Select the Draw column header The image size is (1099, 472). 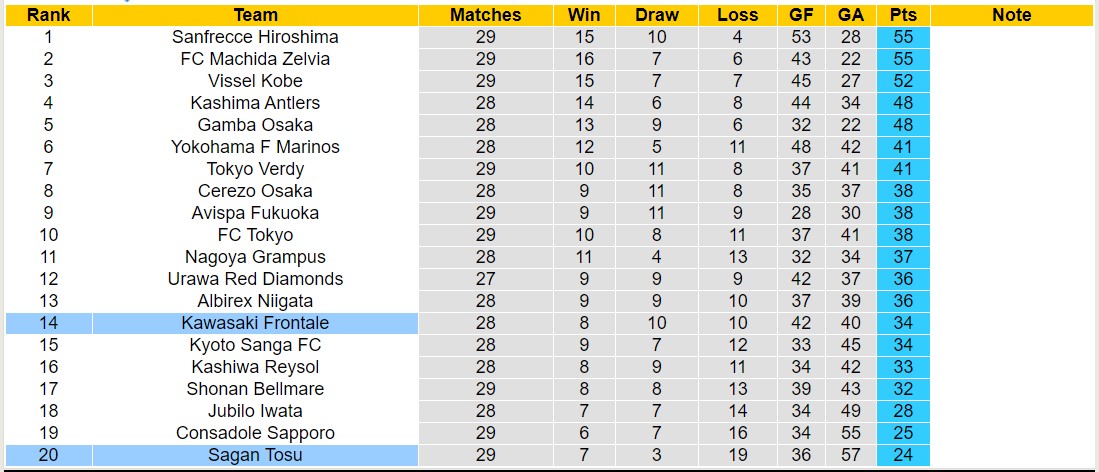(656, 15)
